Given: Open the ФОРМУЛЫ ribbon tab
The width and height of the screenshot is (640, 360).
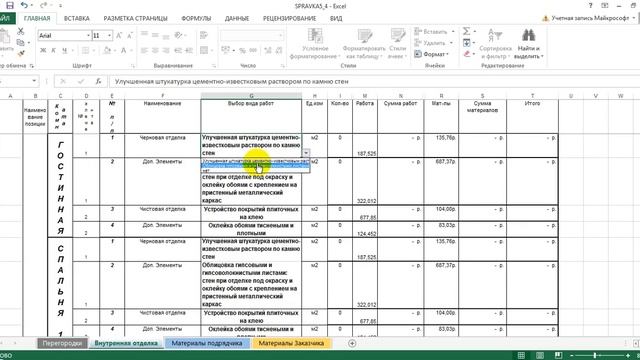Looking at the screenshot, I should [196, 18].
